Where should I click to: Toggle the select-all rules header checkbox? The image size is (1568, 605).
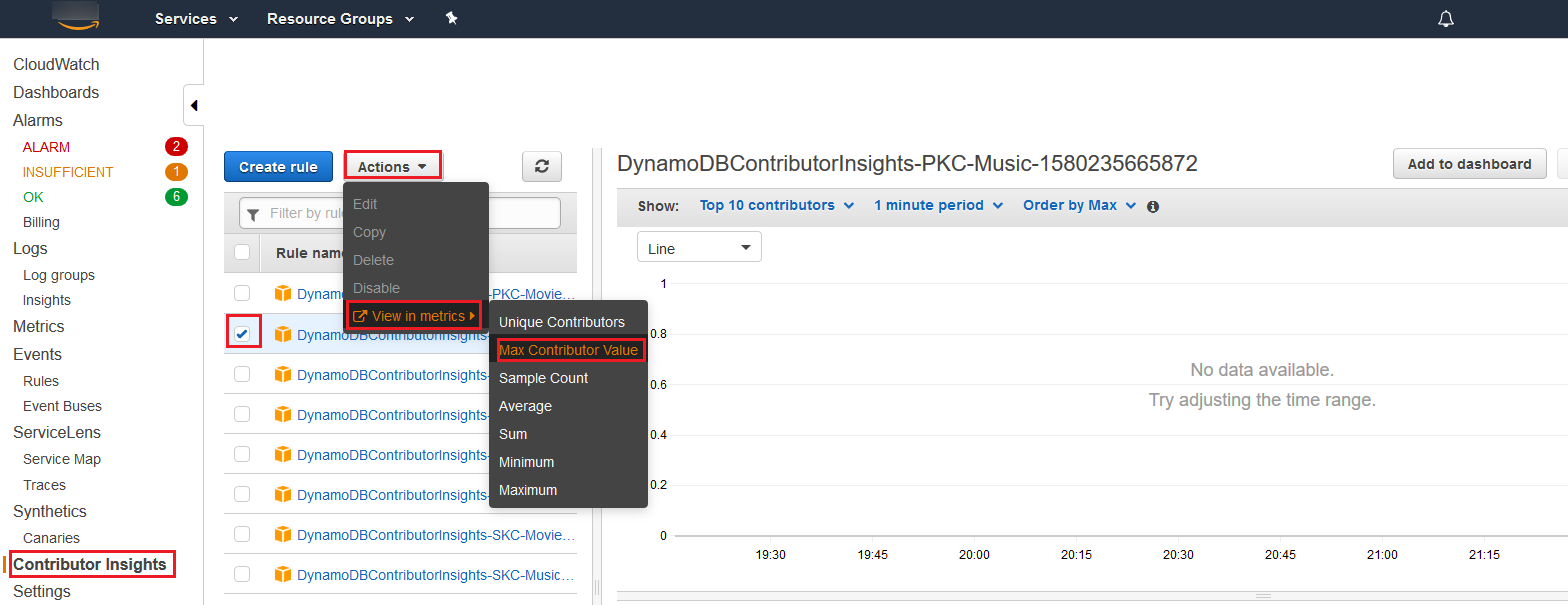tap(242, 252)
